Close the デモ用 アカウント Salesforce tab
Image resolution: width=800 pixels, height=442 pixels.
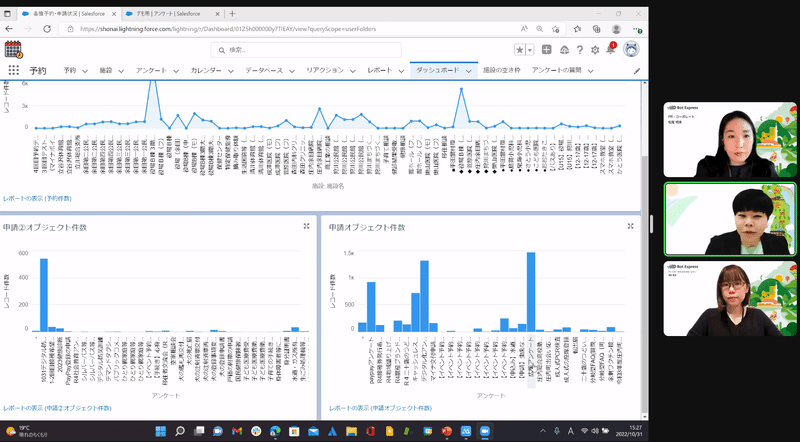coord(218,14)
